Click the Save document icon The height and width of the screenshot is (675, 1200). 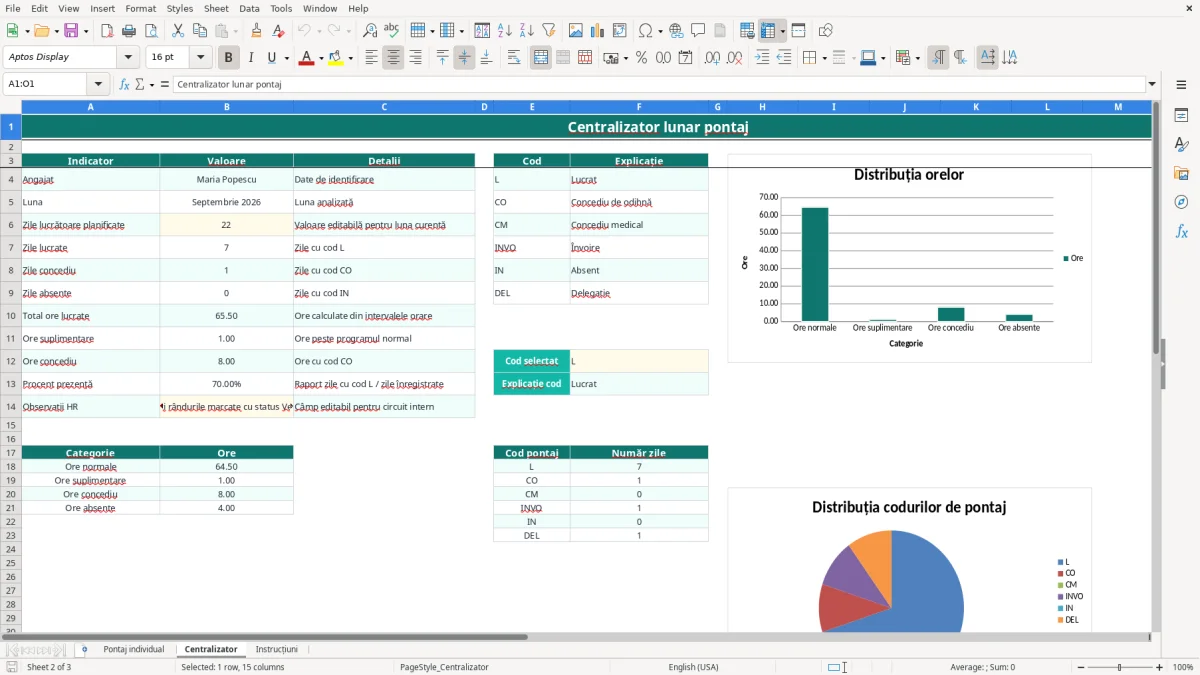click(71, 31)
